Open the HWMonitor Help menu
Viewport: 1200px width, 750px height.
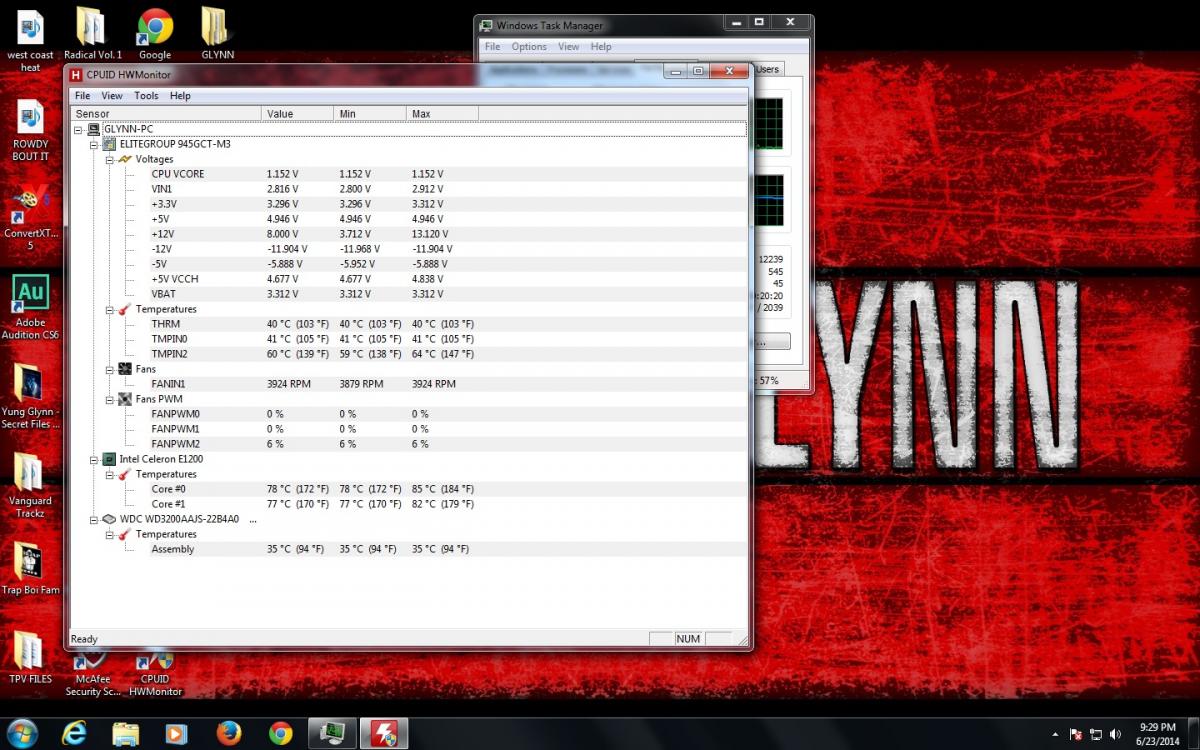pyautogui.click(x=180, y=96)
